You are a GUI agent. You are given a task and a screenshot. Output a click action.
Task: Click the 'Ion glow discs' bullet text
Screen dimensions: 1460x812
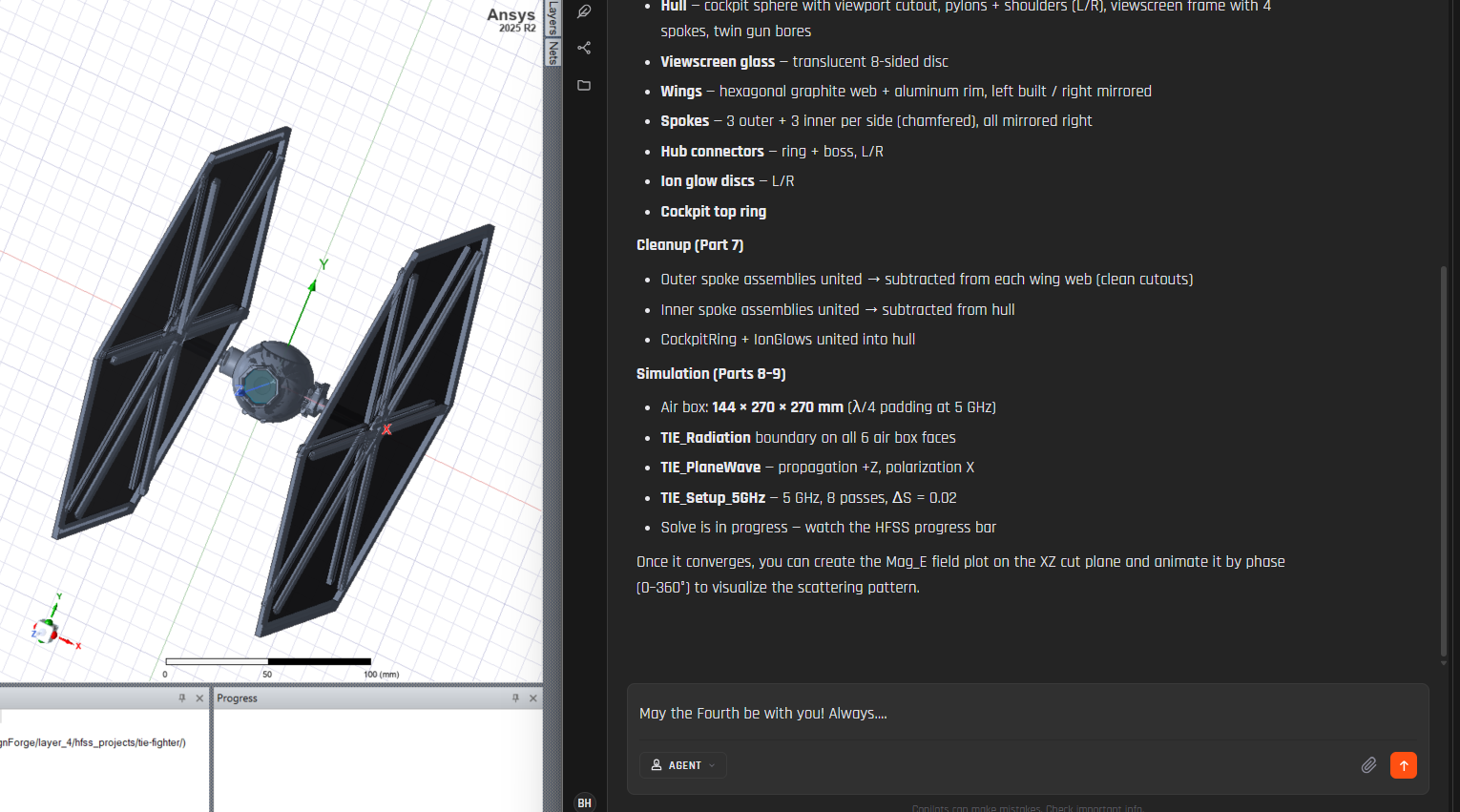[x=707, y=181]
